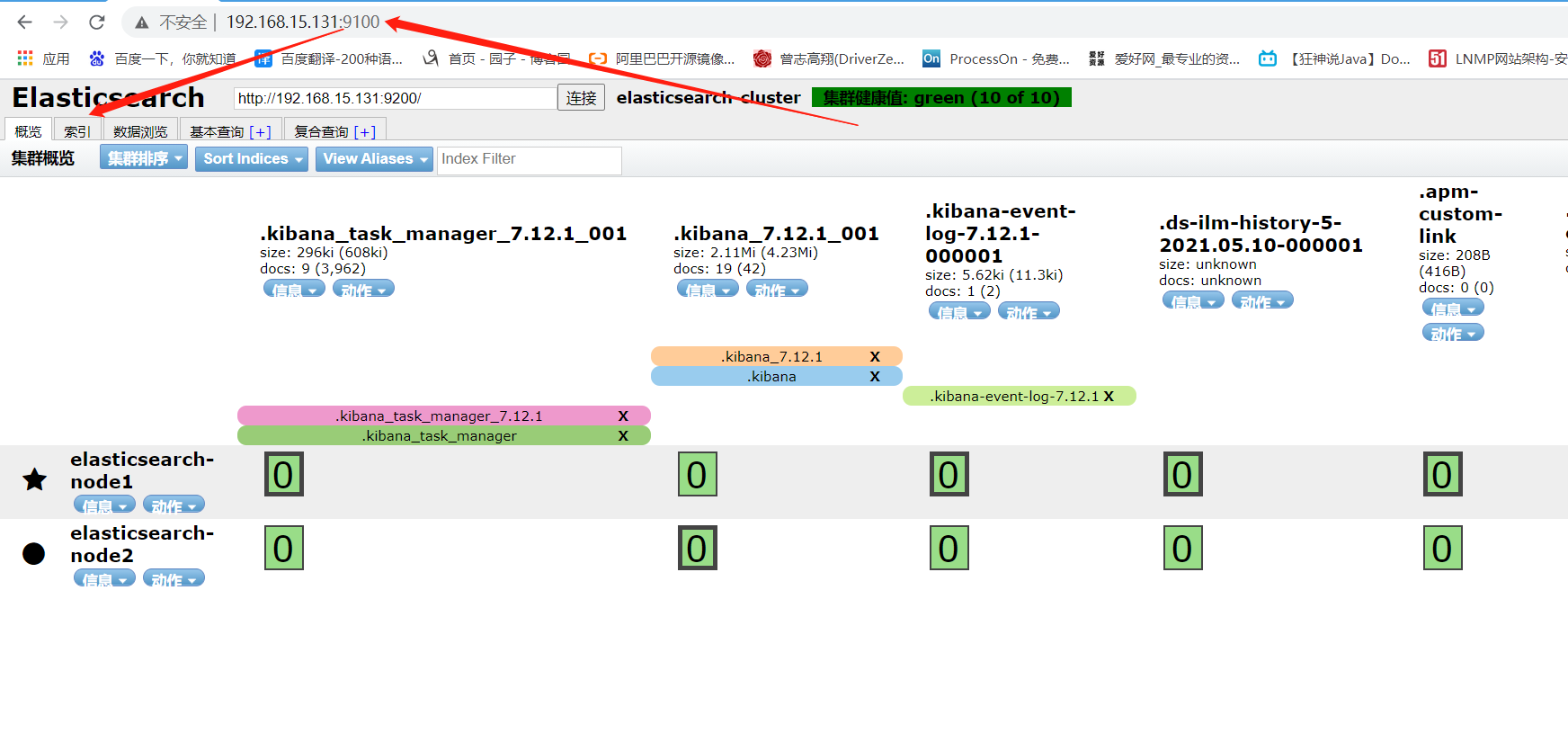1568x742 pixels.
Task: Expand the Sort Indices dropdown
Action: point(252,159)
